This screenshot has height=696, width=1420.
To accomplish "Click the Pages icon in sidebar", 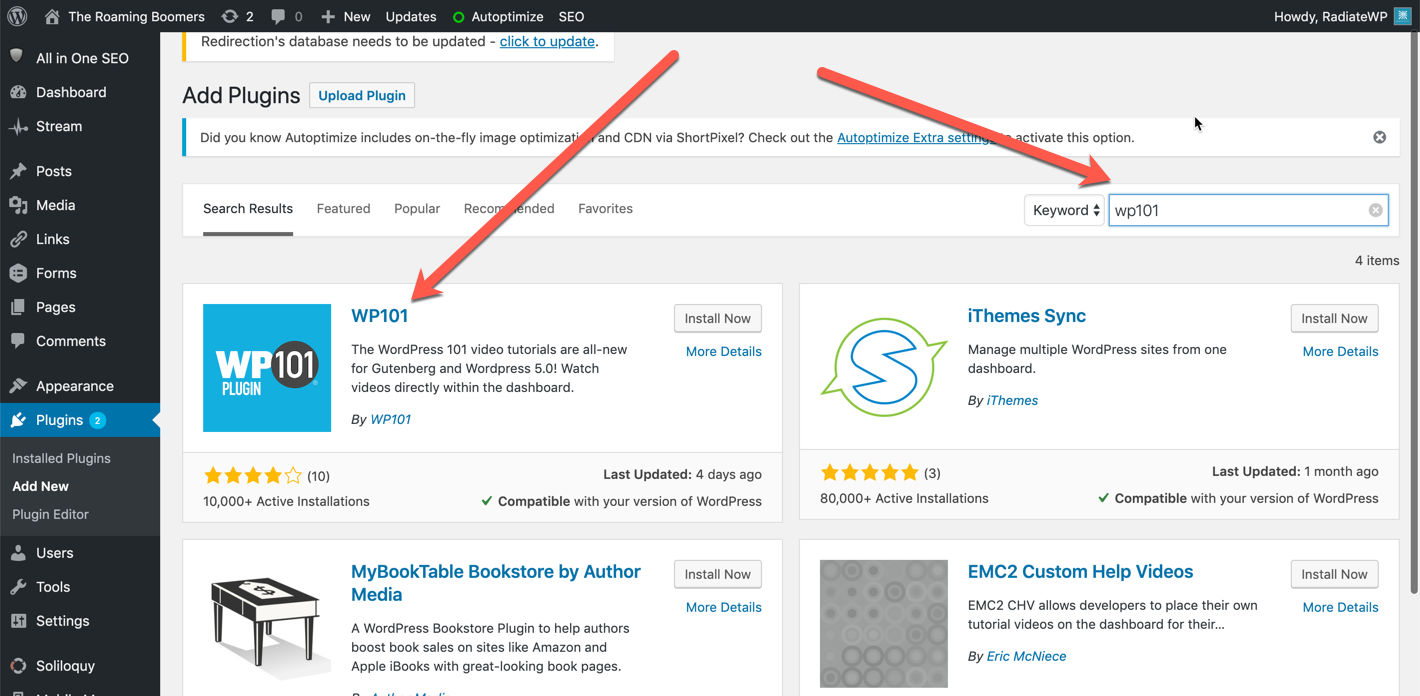I will click(18, 307).
